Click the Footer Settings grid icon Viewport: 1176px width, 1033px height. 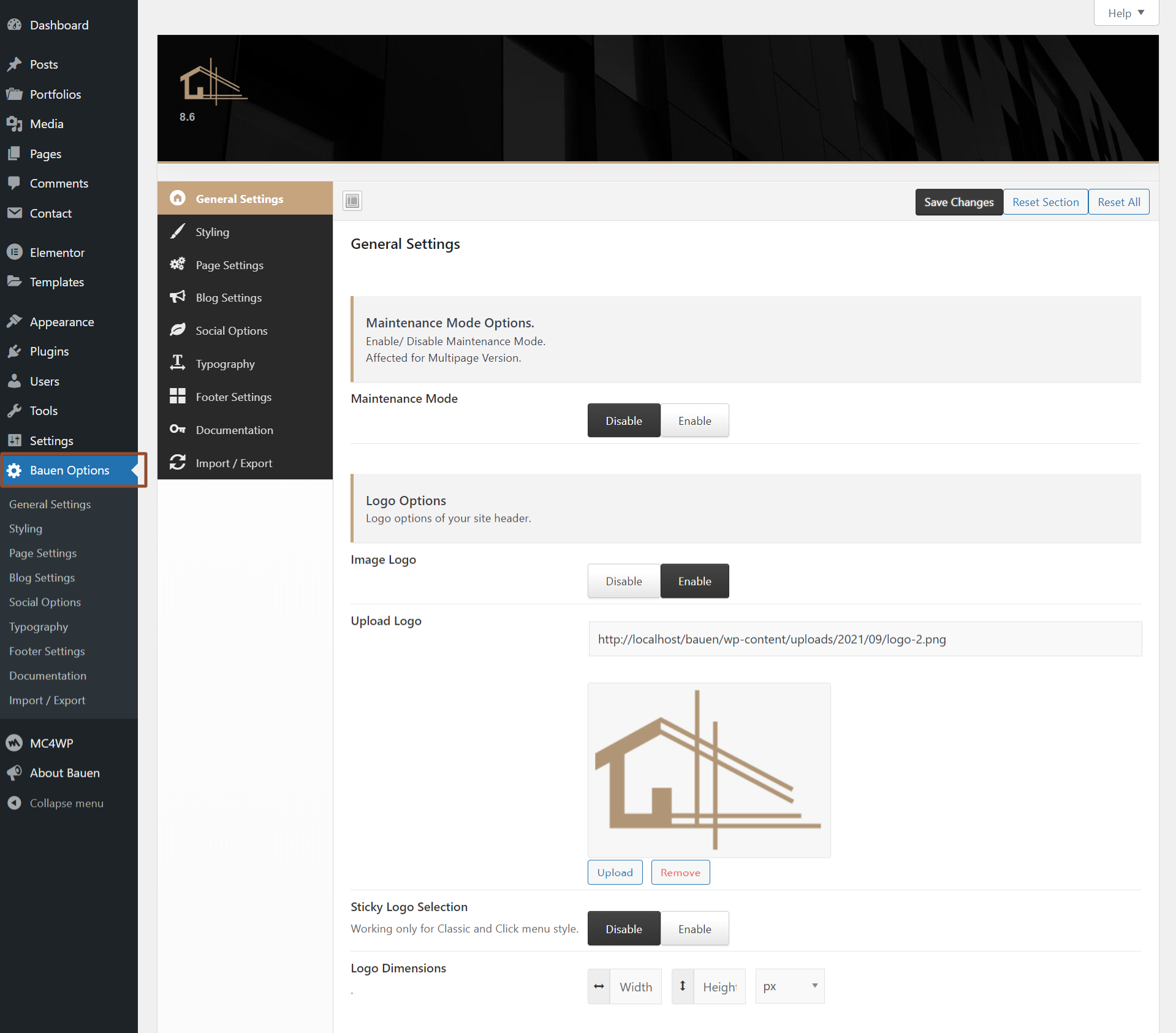[x=178, y=396]
